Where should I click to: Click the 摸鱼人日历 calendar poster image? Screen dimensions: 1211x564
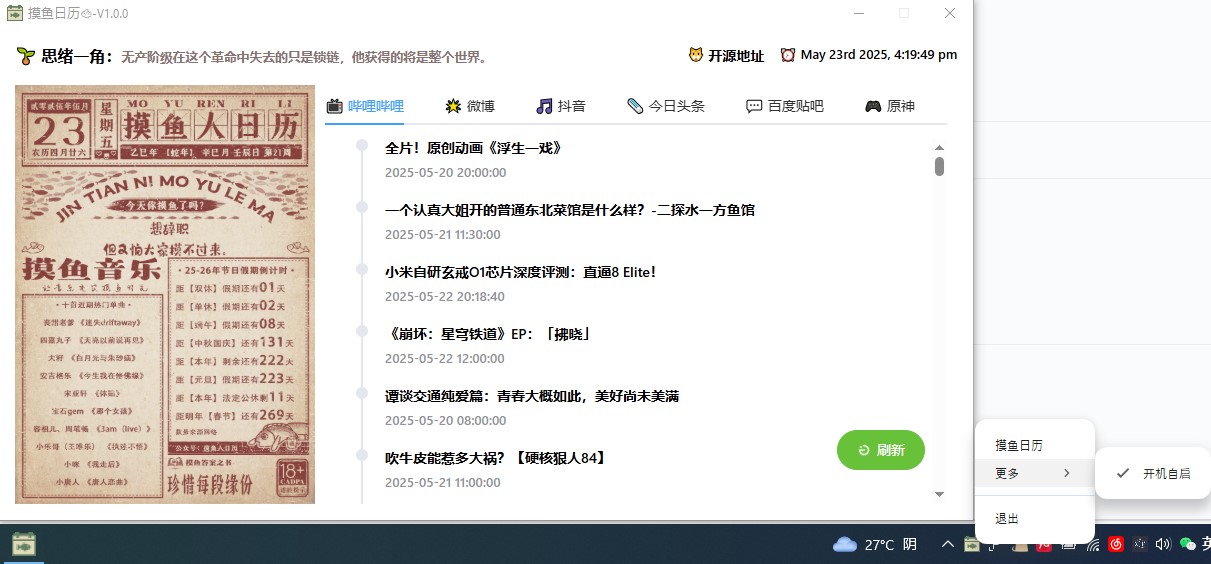(165, 294)
